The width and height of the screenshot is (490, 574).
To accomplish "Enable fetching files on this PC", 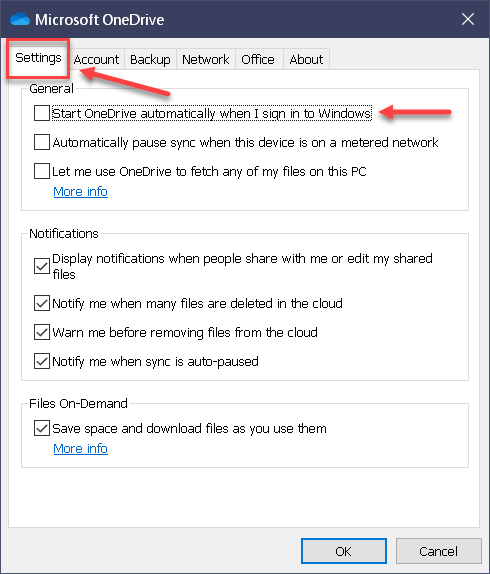I will [42, 171].
